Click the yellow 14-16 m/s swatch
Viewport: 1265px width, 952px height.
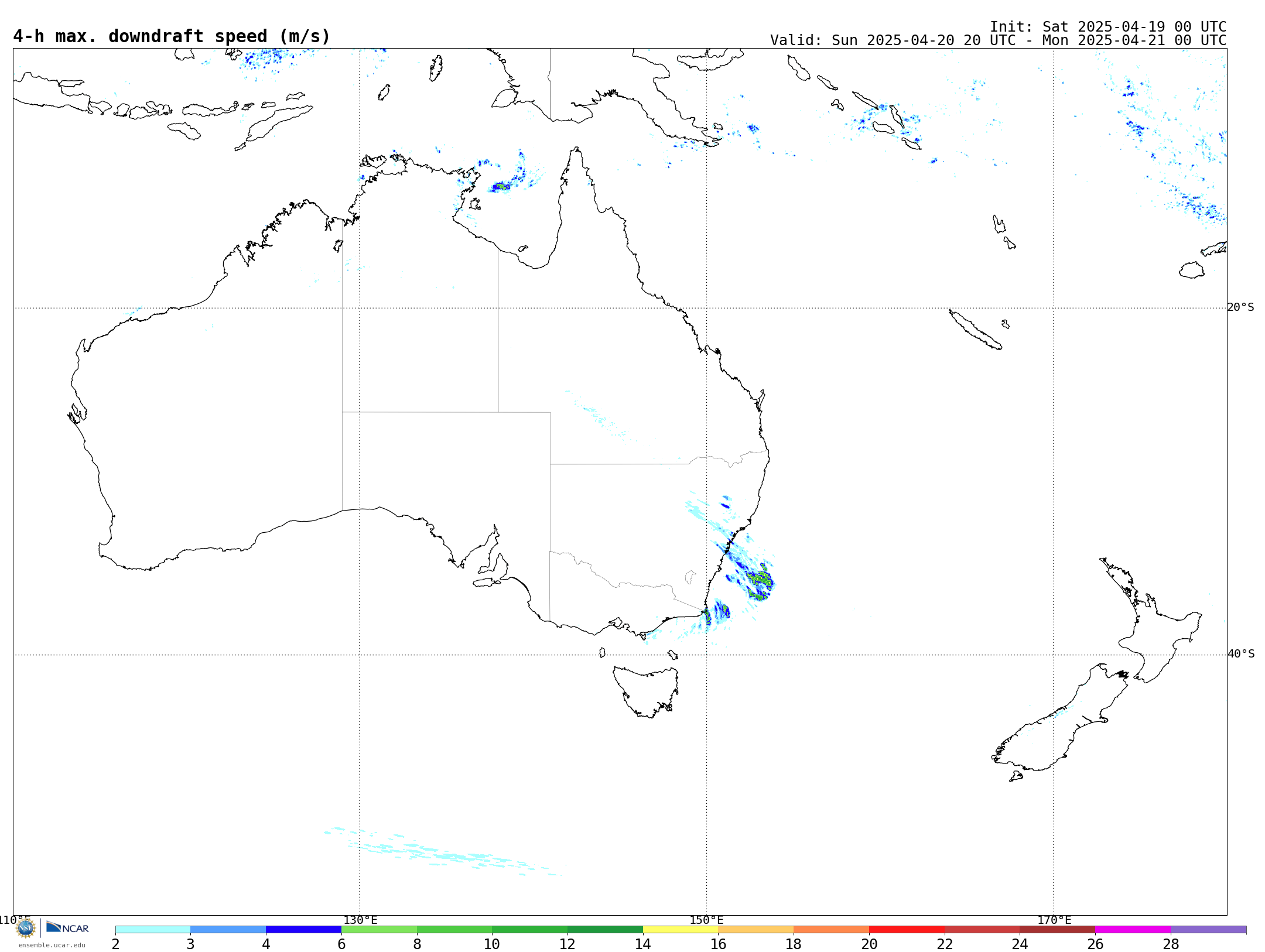(681, 930)
